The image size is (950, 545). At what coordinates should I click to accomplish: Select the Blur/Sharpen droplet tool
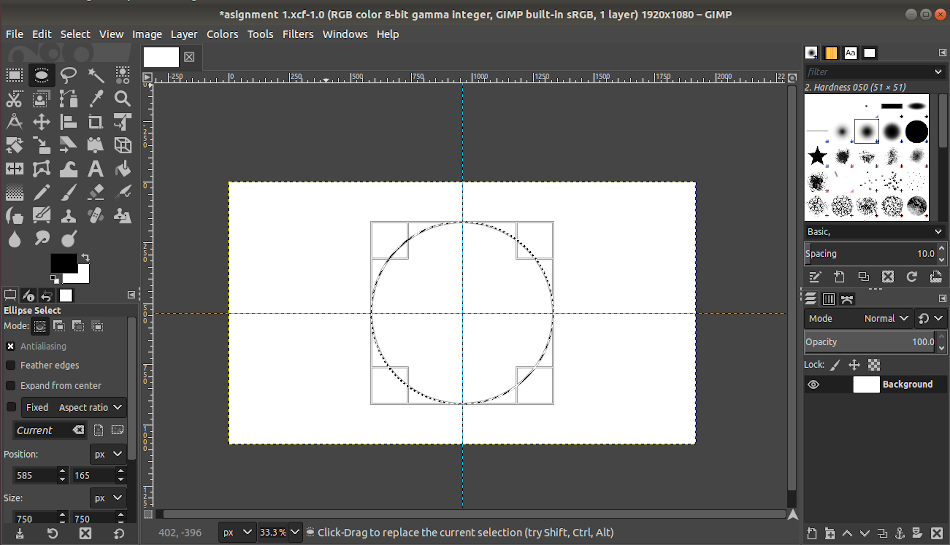15,239
